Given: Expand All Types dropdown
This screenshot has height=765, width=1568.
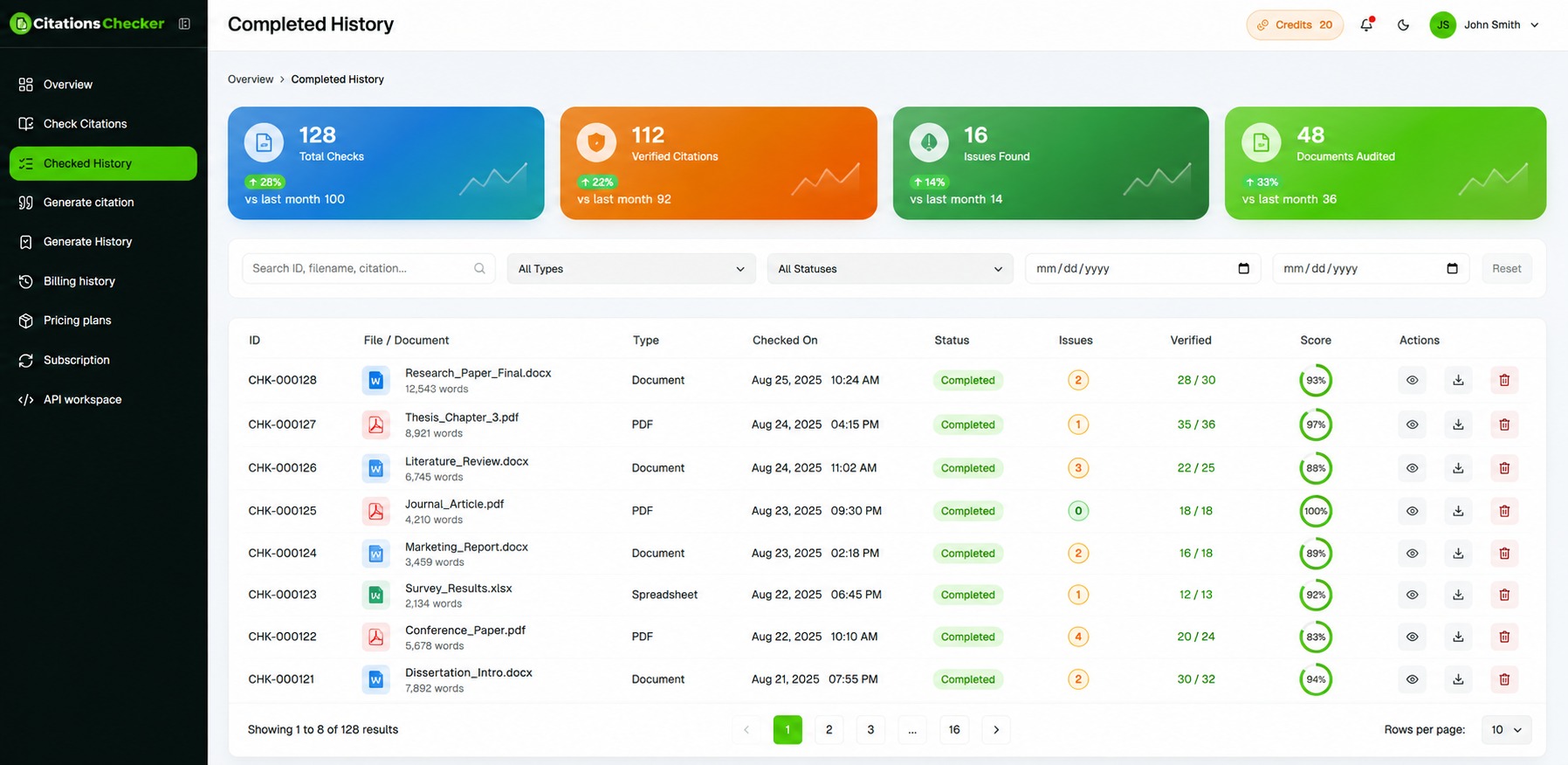Looking at the screenshot, I should pos(631,268).
